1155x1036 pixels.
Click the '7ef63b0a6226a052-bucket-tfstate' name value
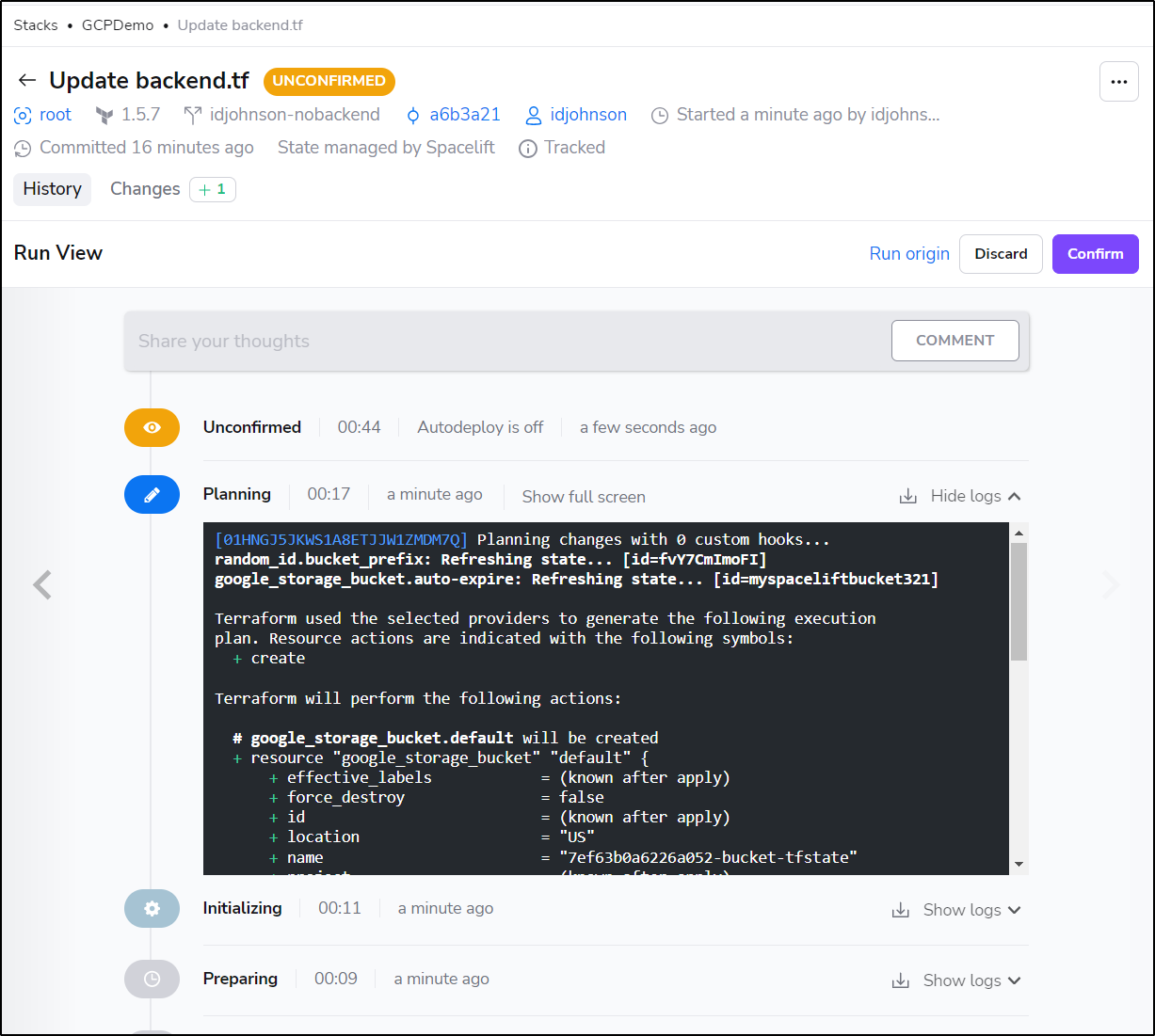click(x=708, y=857)
